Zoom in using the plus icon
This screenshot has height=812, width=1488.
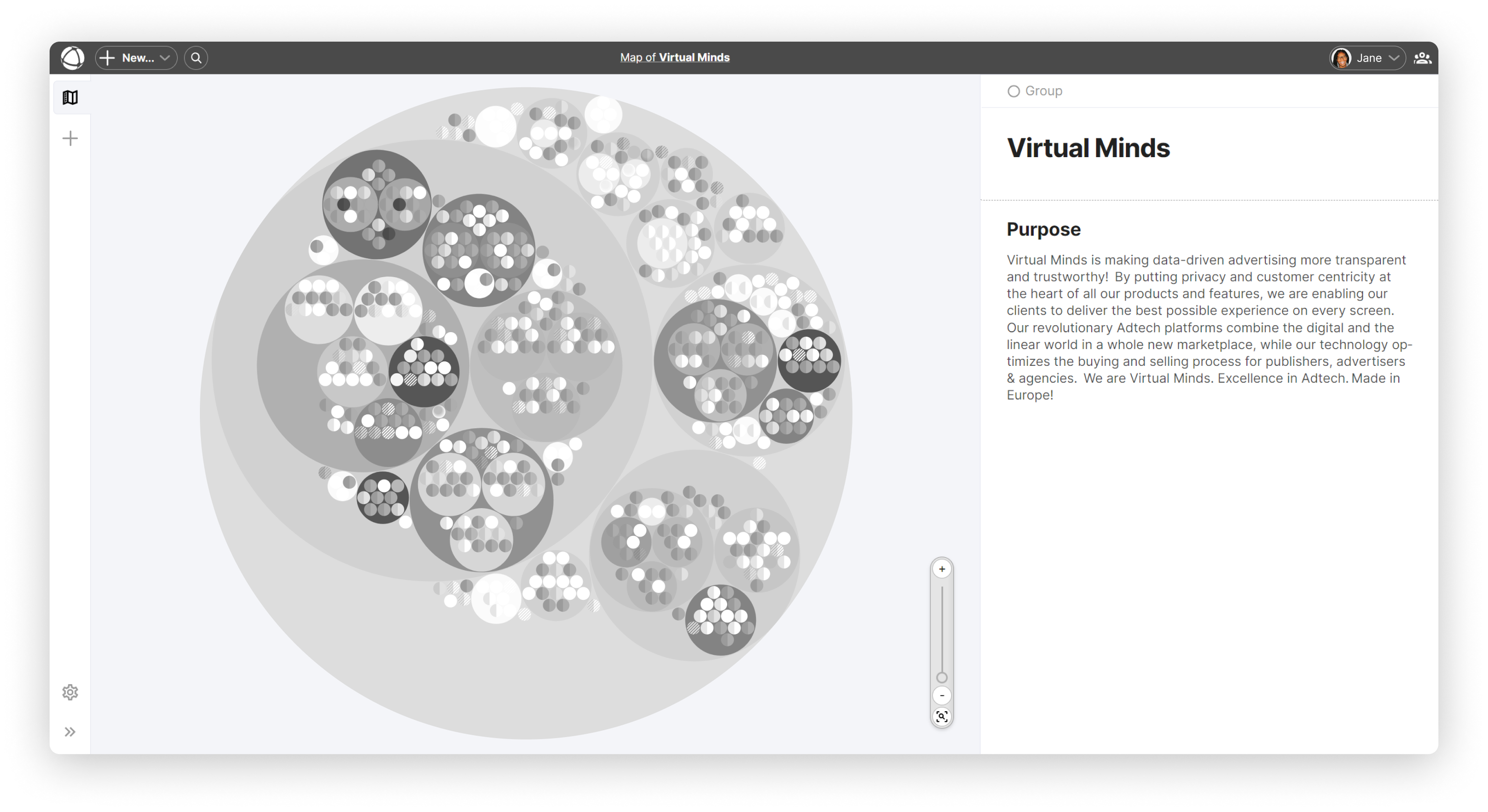pos(941,569)
